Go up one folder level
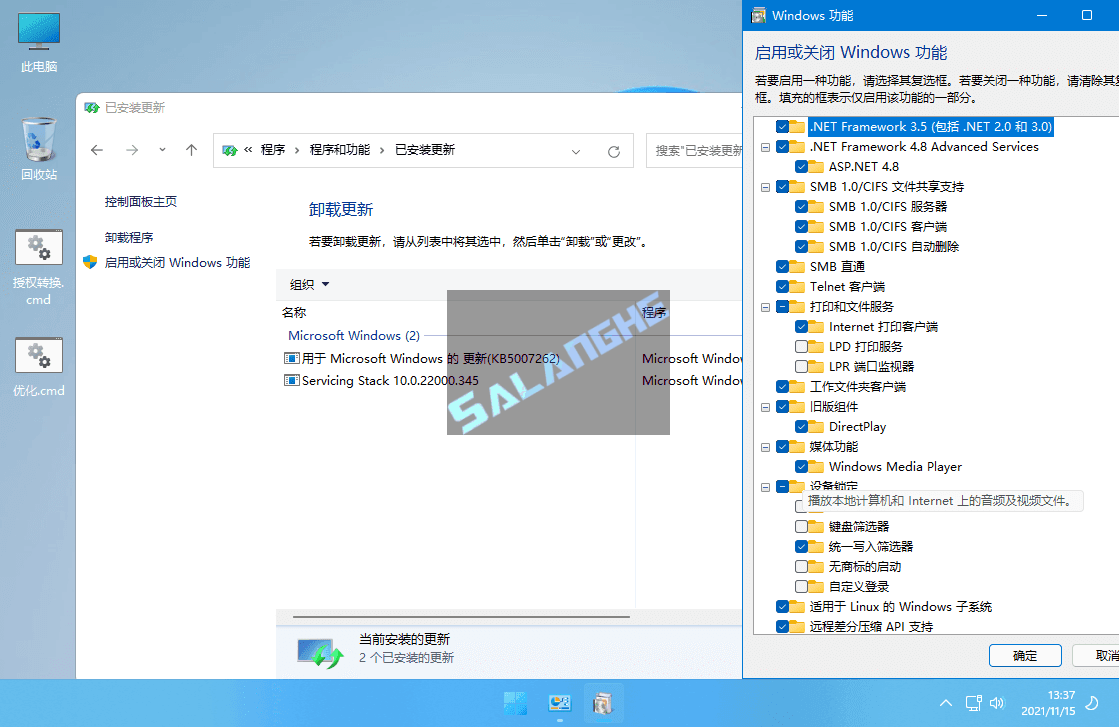This screenshot has height=727, width=1119. point(191,150)
